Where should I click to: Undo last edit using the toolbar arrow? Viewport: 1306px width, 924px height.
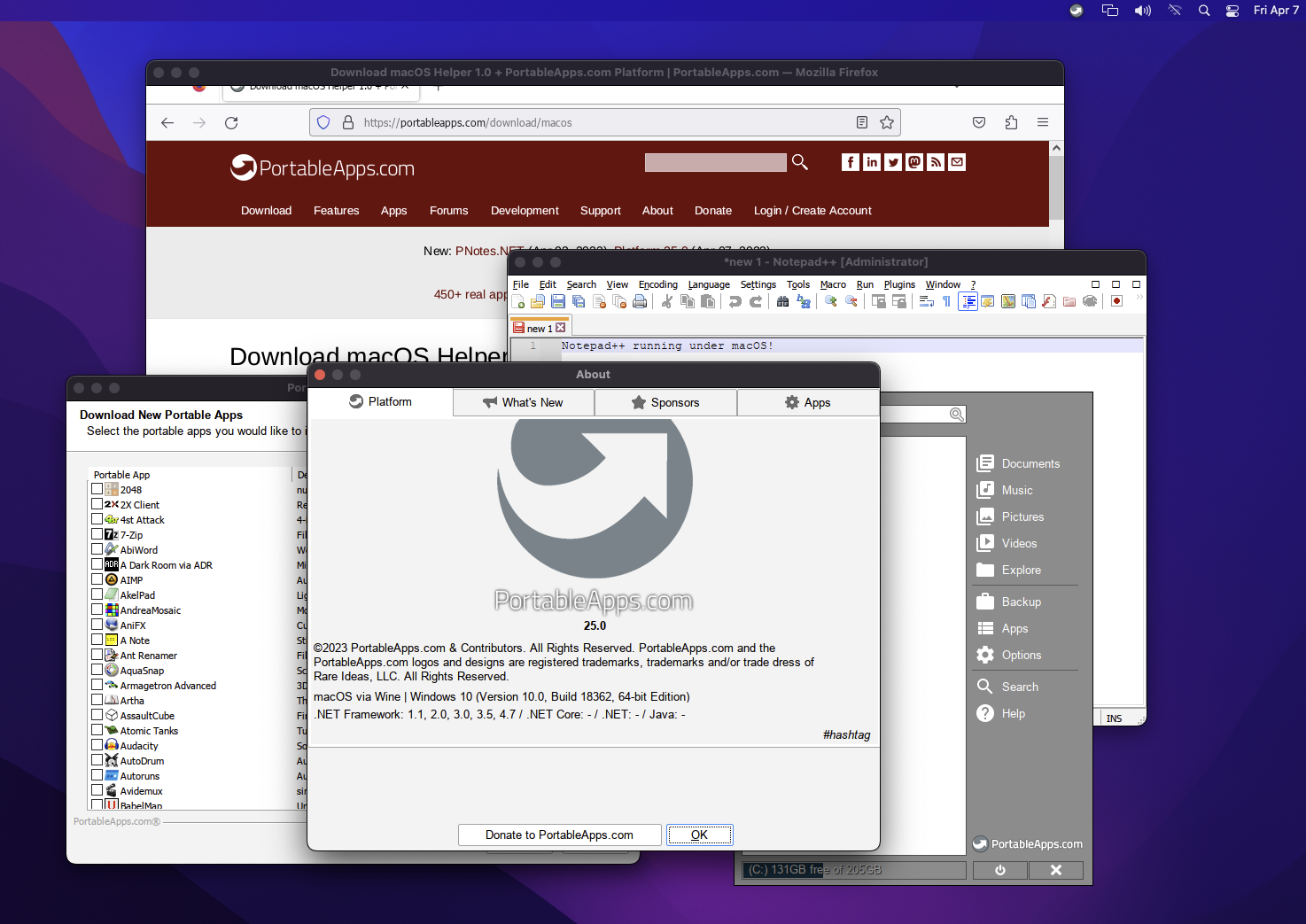coord(734,301)
